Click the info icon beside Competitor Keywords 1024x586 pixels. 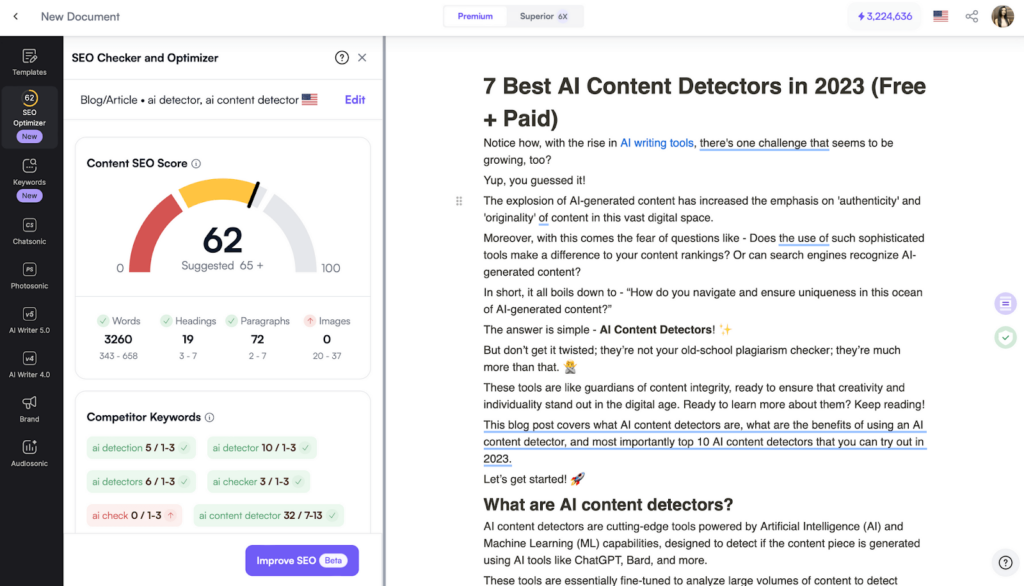[x=210, y=417]
